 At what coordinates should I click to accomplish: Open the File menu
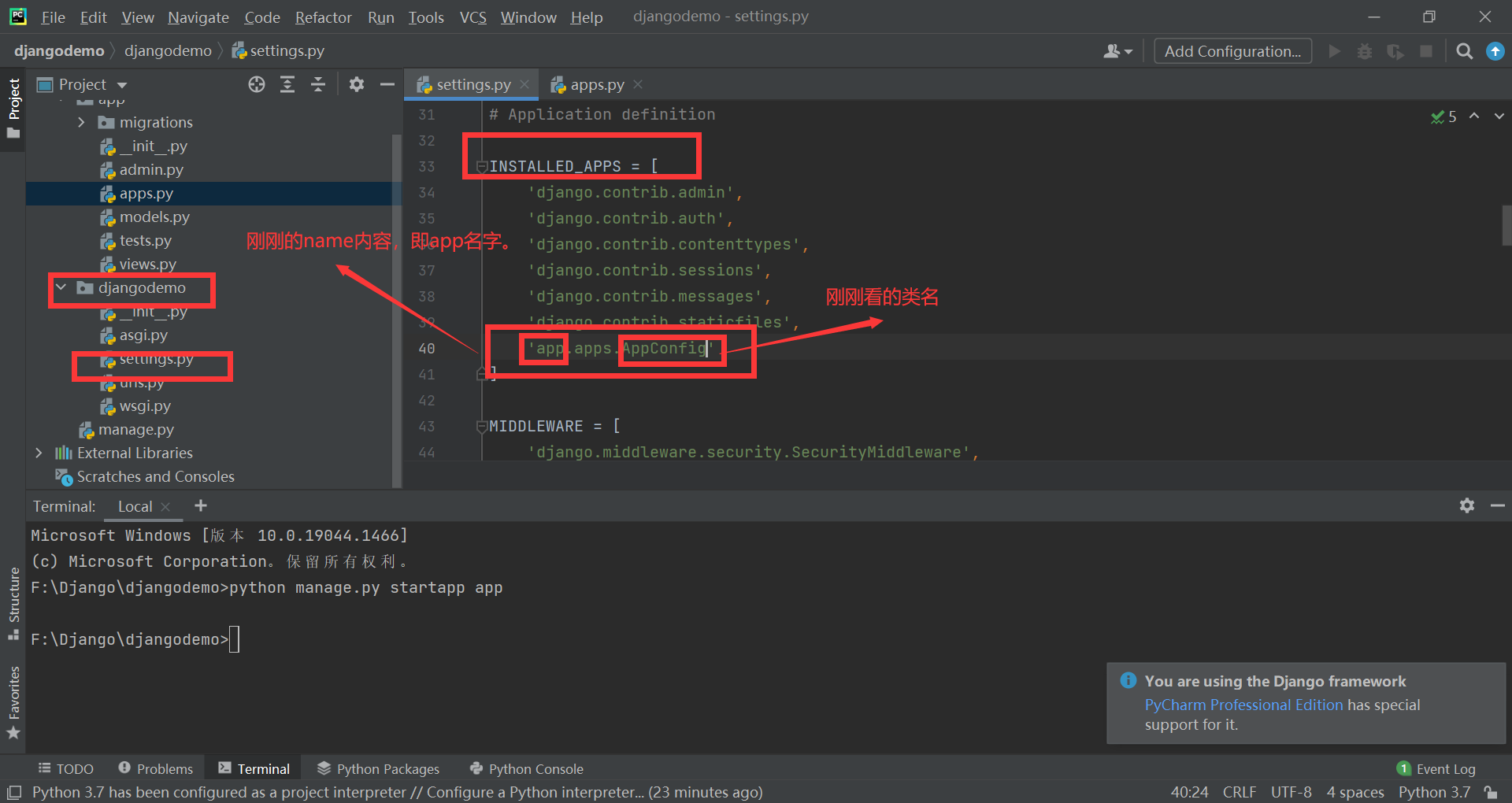coord(53,17)
